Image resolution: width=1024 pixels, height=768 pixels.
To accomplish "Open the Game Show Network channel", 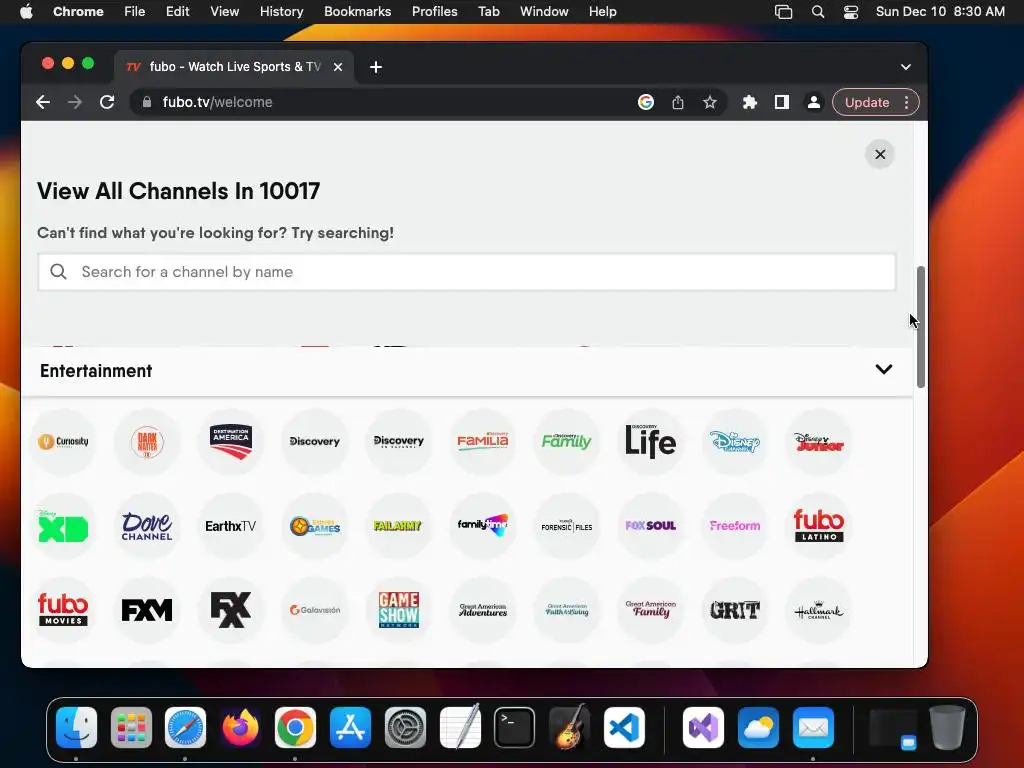I will 398,610.
